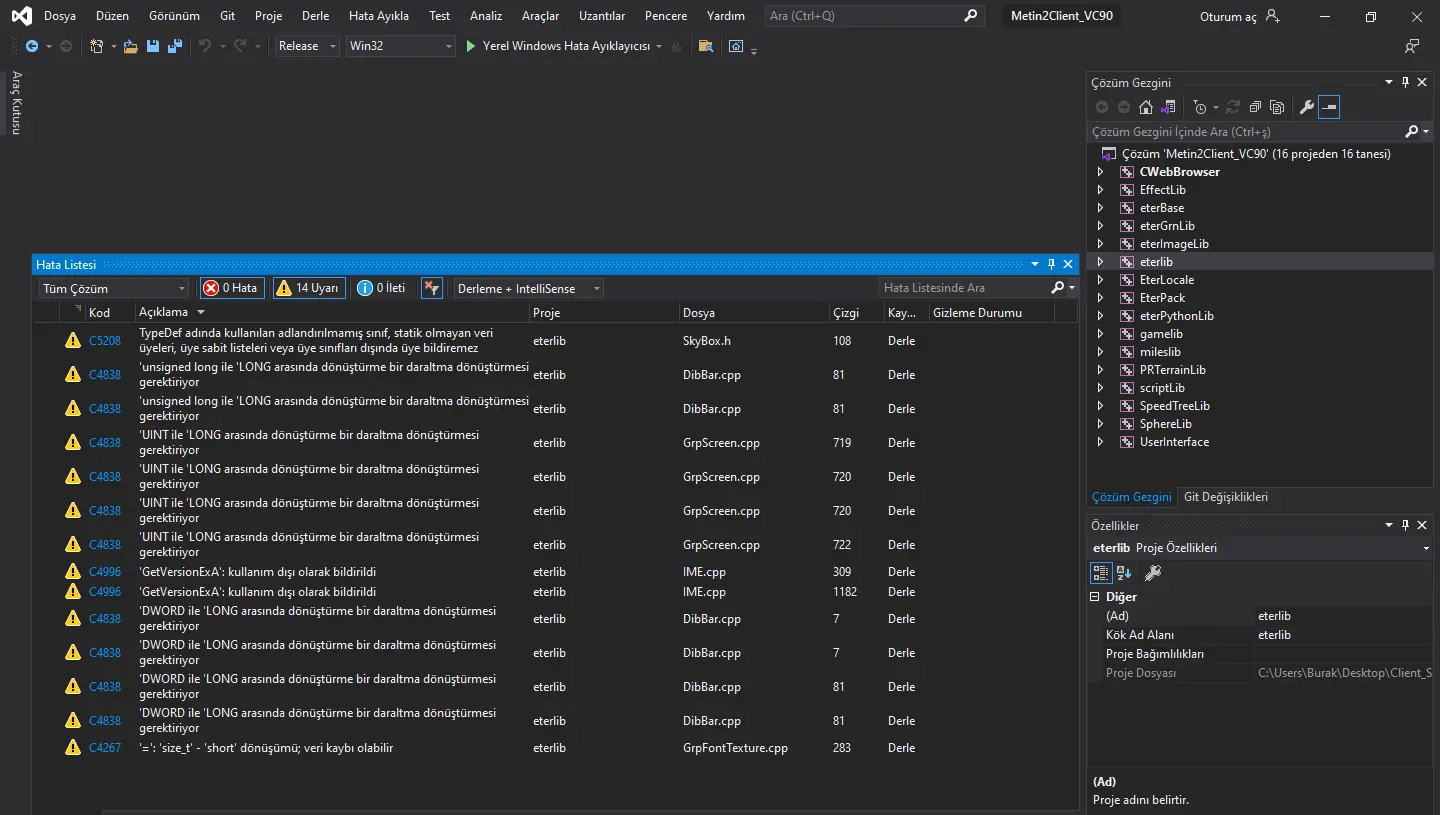Open warning code C5208 link
Viewport: 1440px width, 815px height.
105,341
